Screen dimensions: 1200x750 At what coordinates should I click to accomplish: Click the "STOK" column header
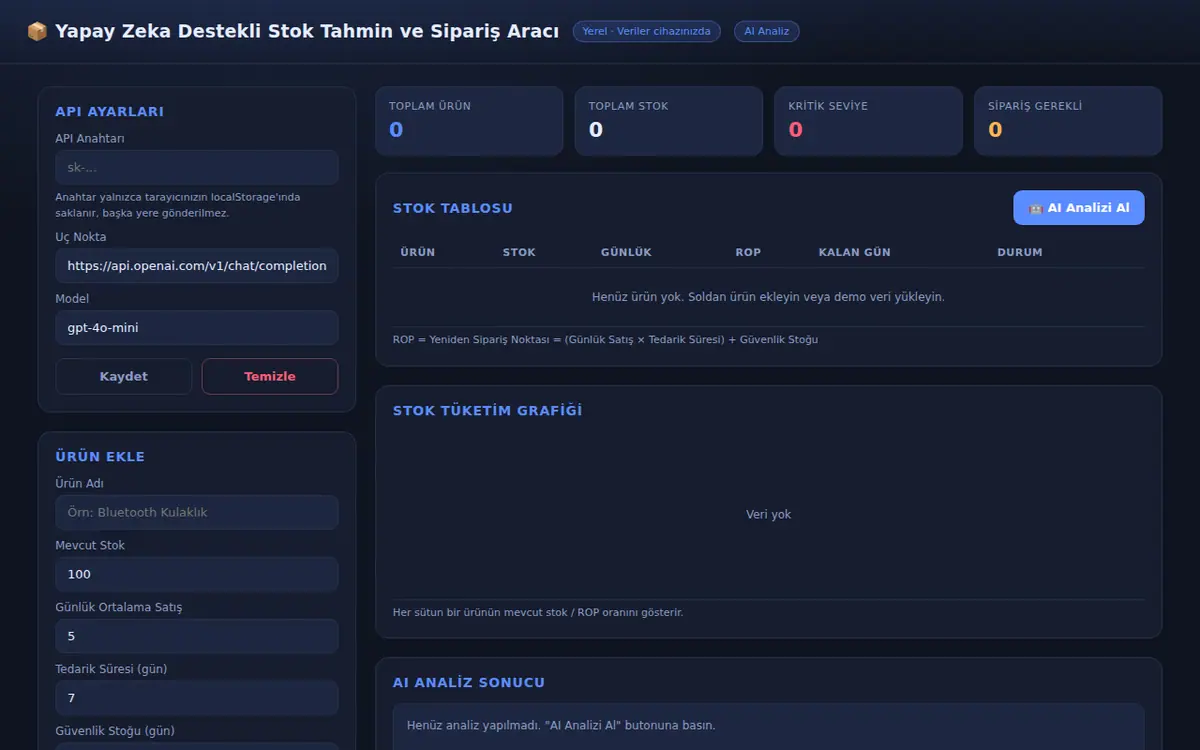tap(519, 253)
